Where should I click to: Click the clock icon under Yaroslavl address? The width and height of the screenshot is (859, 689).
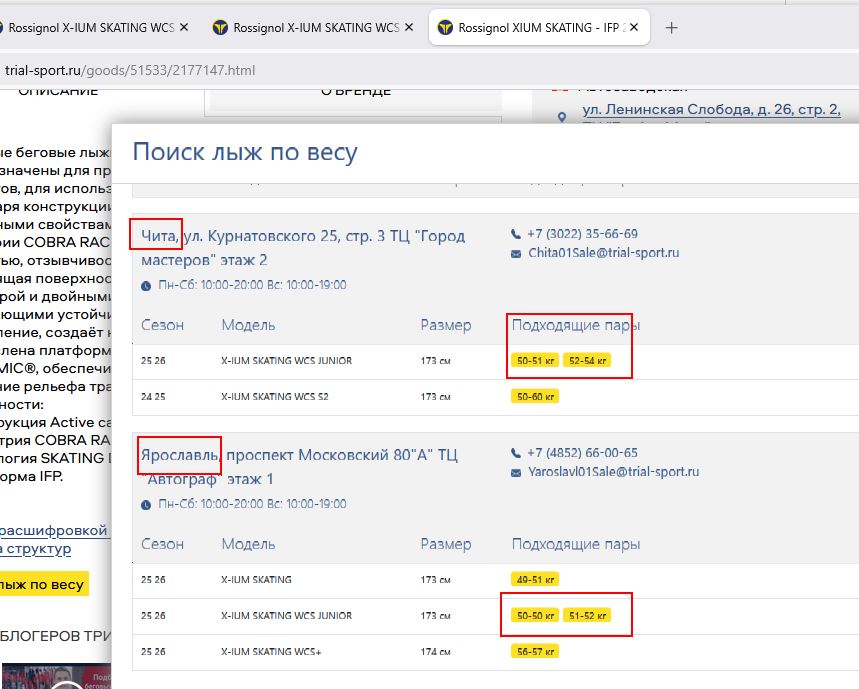(146, 505)
